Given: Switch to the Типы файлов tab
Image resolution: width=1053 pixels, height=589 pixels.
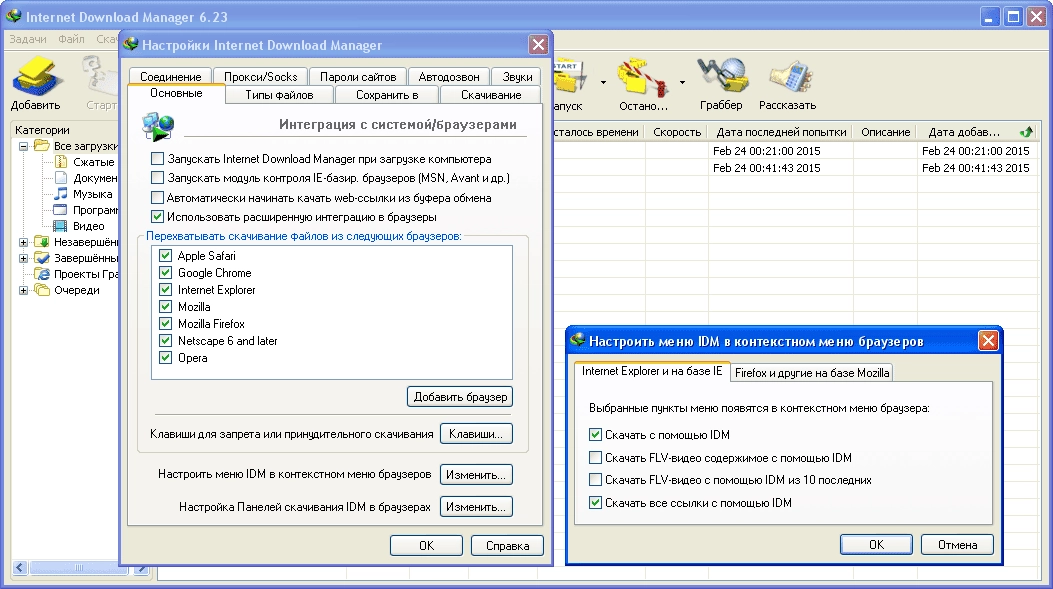Looking at the screenshot, I should coord(279,95).
